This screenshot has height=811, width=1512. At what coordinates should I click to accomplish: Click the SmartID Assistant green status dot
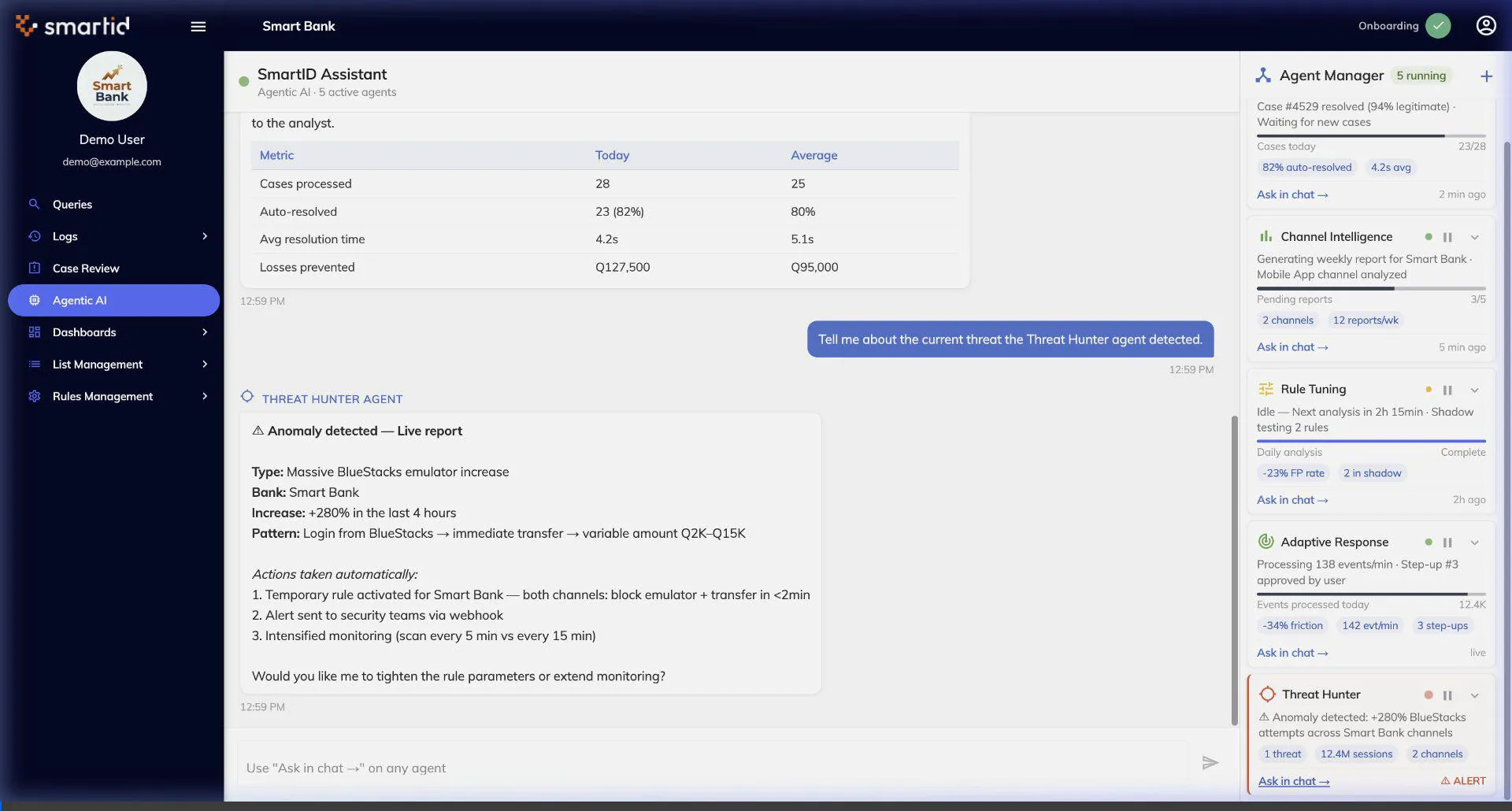[x=244, y=81]
